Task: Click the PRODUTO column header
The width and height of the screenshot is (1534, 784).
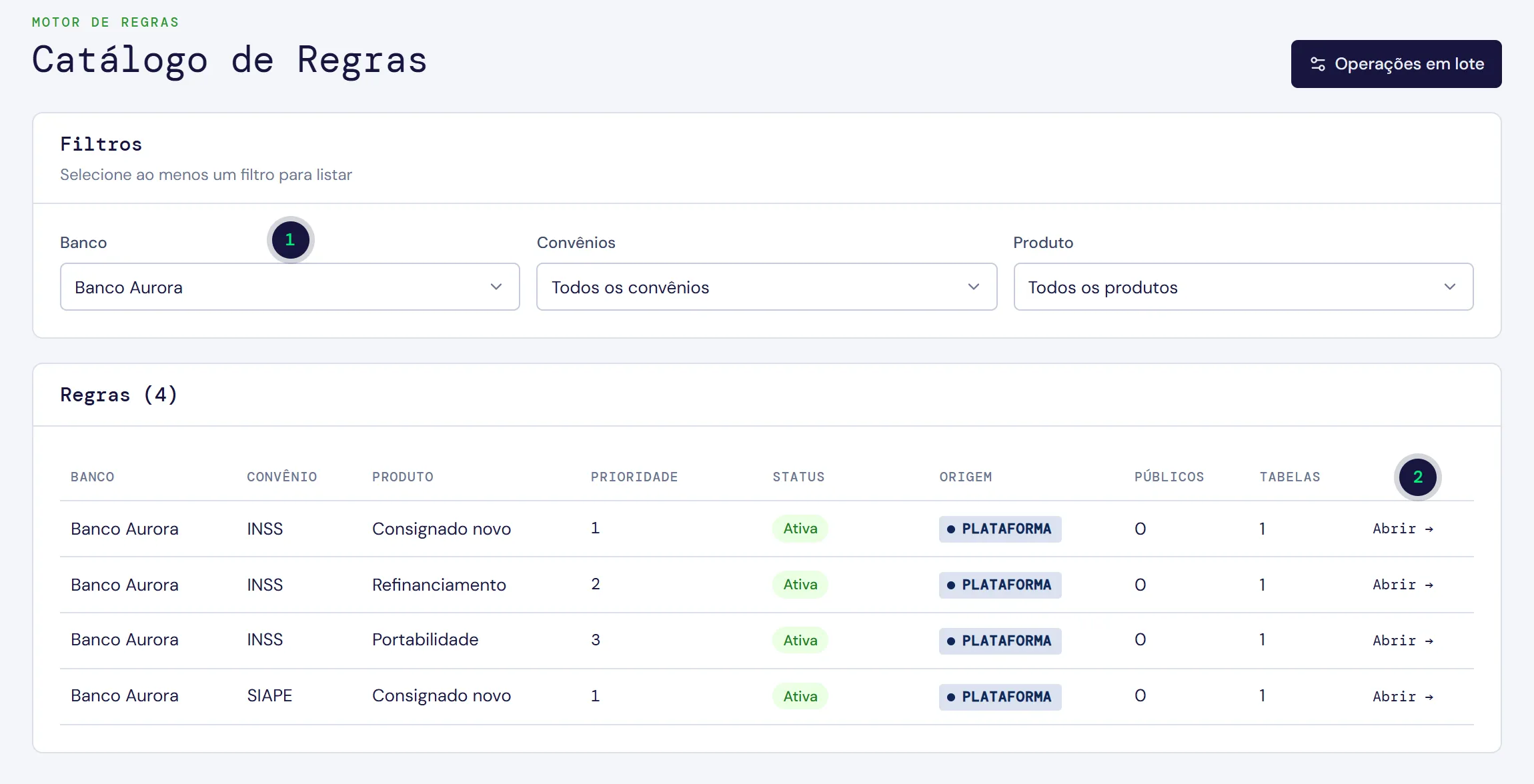Action: 403,477
